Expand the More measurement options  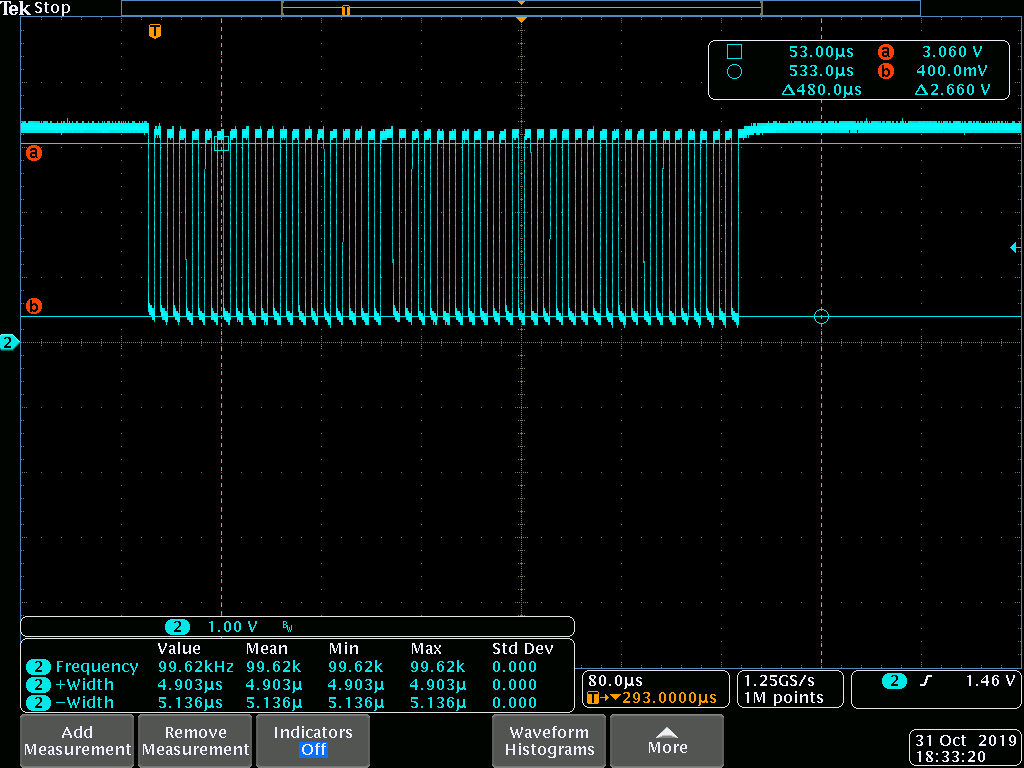tap(667, 740)
